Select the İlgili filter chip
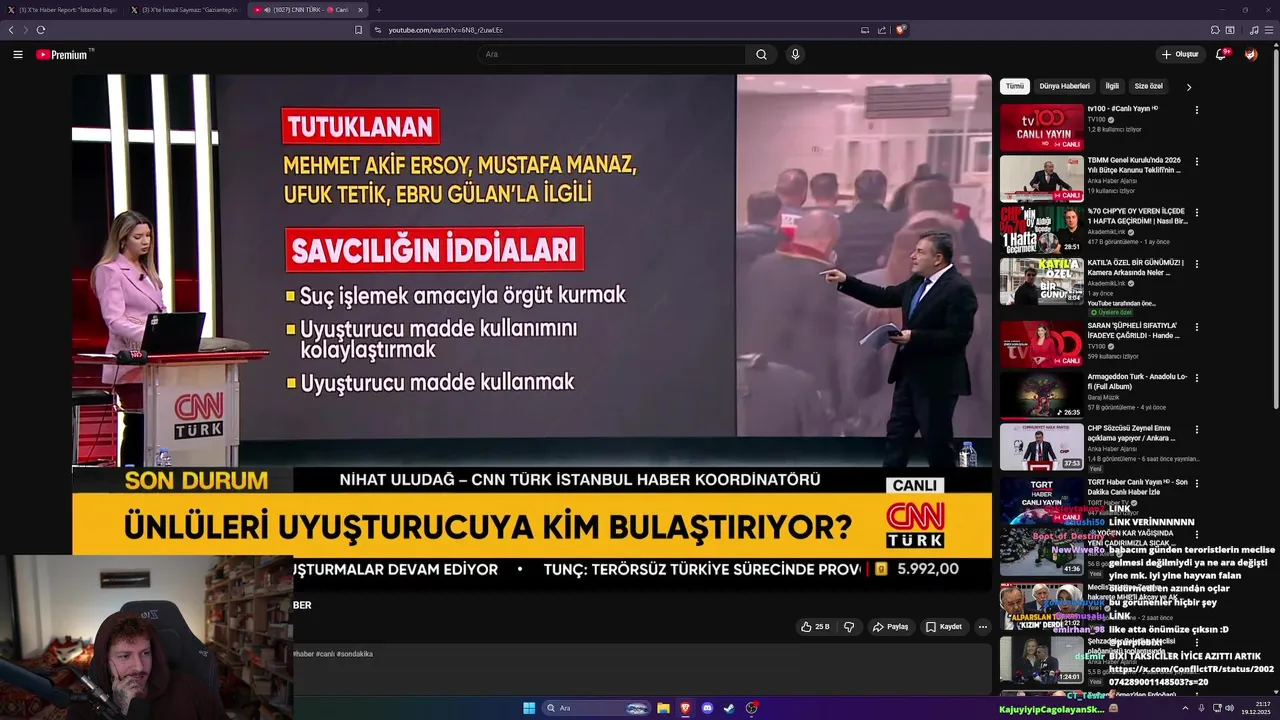Viewport: 1280px width, 720px height. click(1112, 87)
